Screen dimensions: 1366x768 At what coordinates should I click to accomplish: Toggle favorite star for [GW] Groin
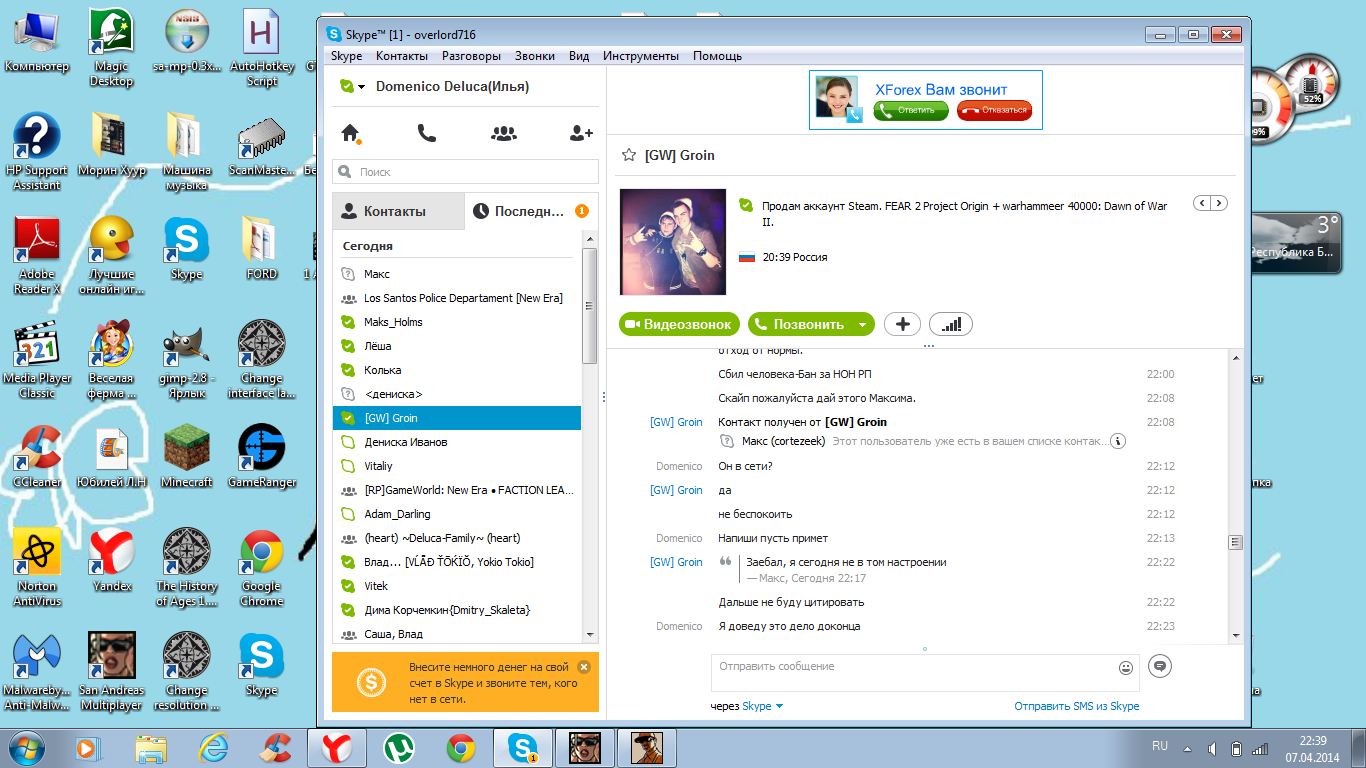pyautogui.click(x=629, y=155)
